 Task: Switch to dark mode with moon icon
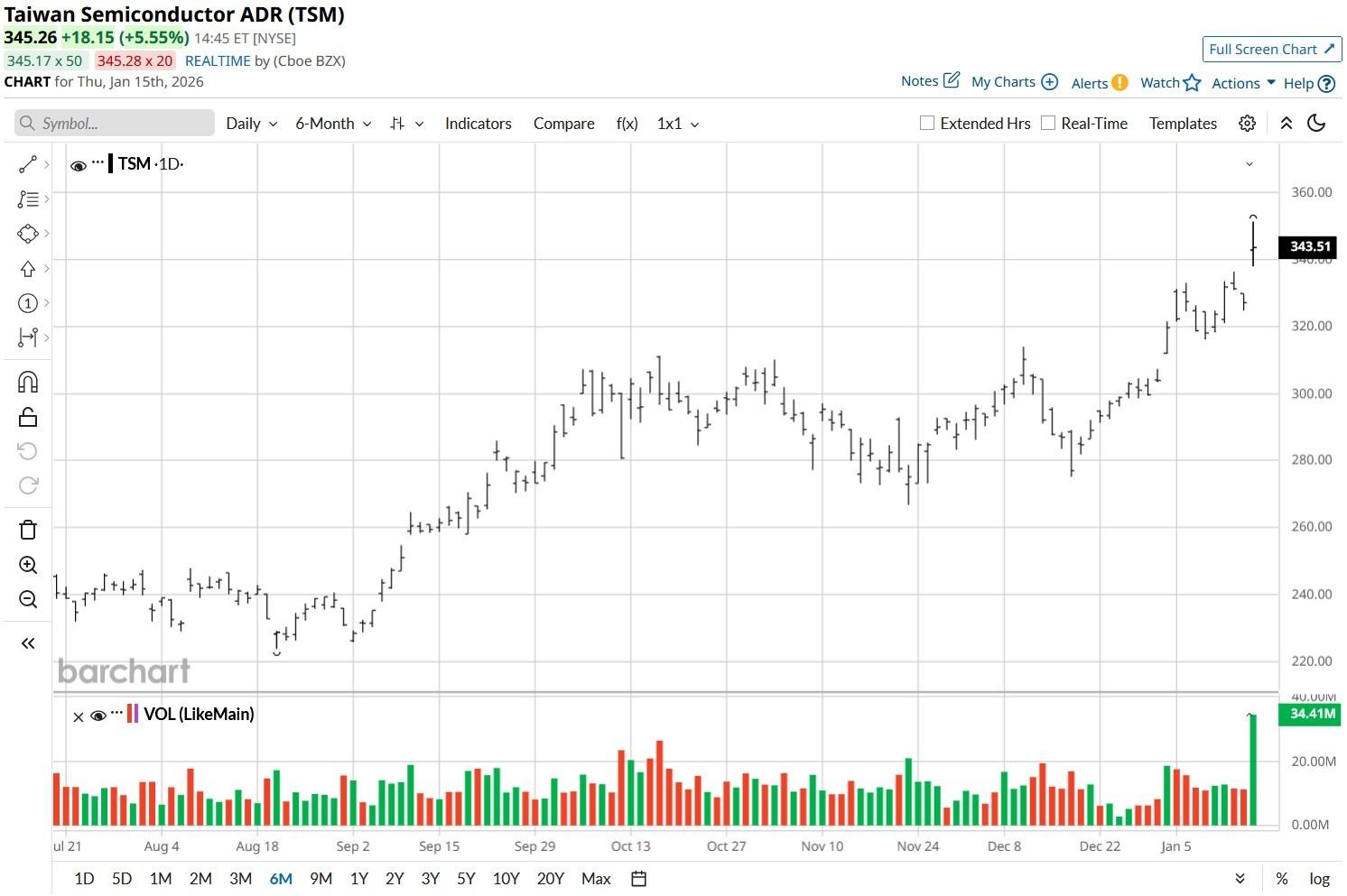(1316, 124)
